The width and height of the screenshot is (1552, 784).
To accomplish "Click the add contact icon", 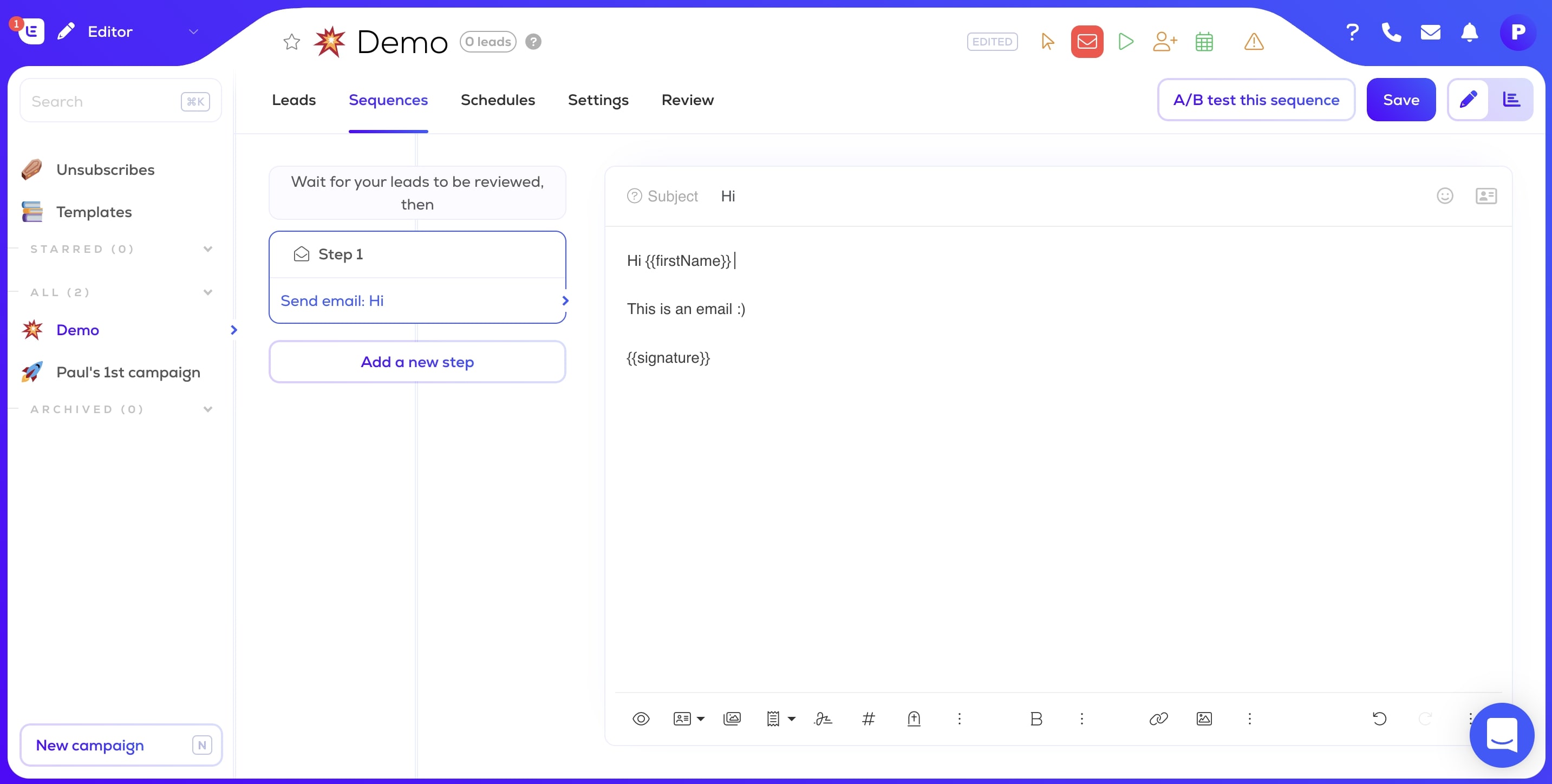I will [x=1163, y=41].
